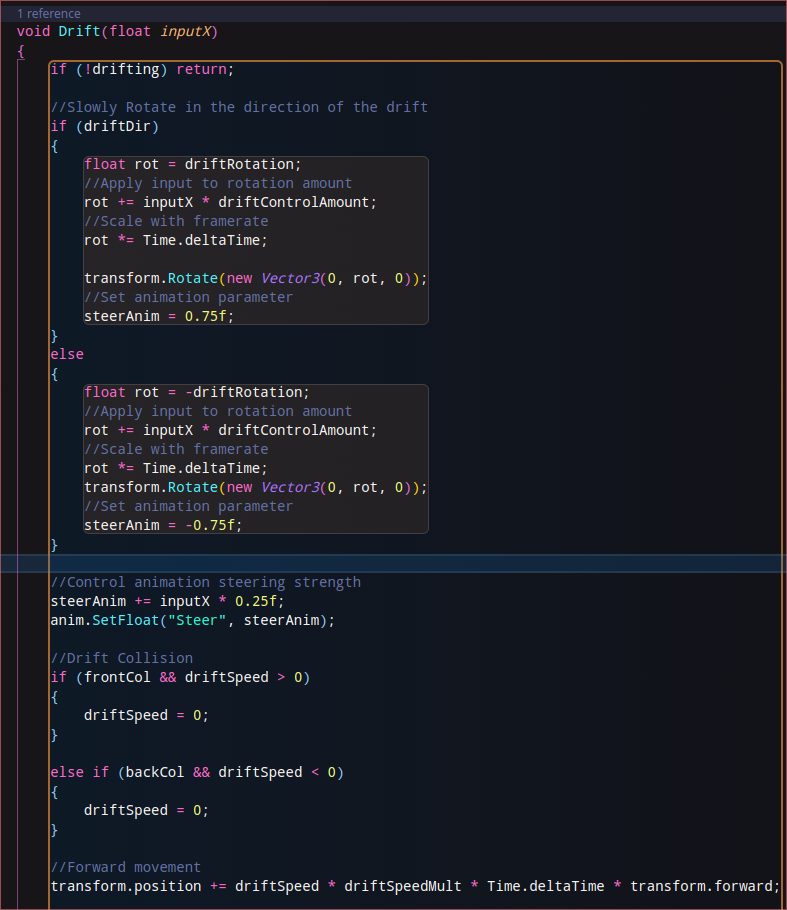Viewport: 787px width, 910px height.
Task: Click the standalone else keyword
Action: [x=67, y=355]
